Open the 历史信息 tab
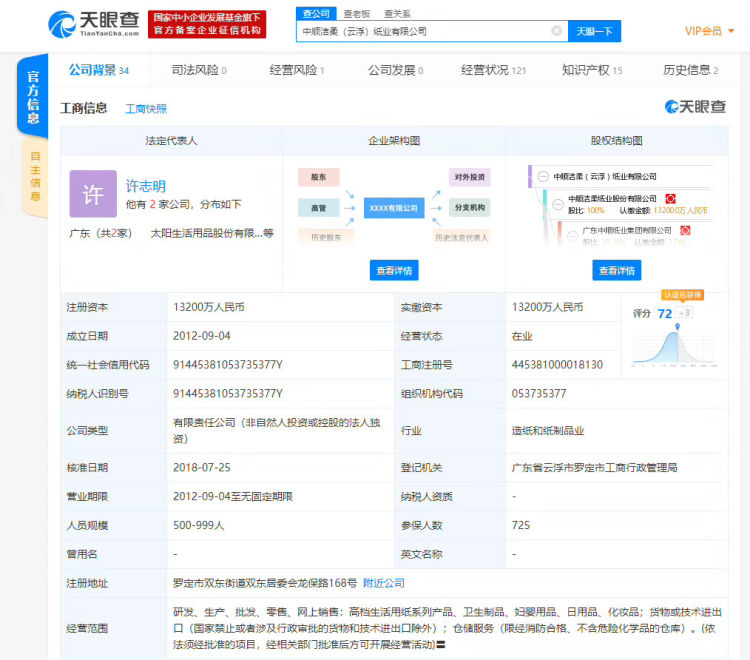The image size is (750, 660). 691,70
